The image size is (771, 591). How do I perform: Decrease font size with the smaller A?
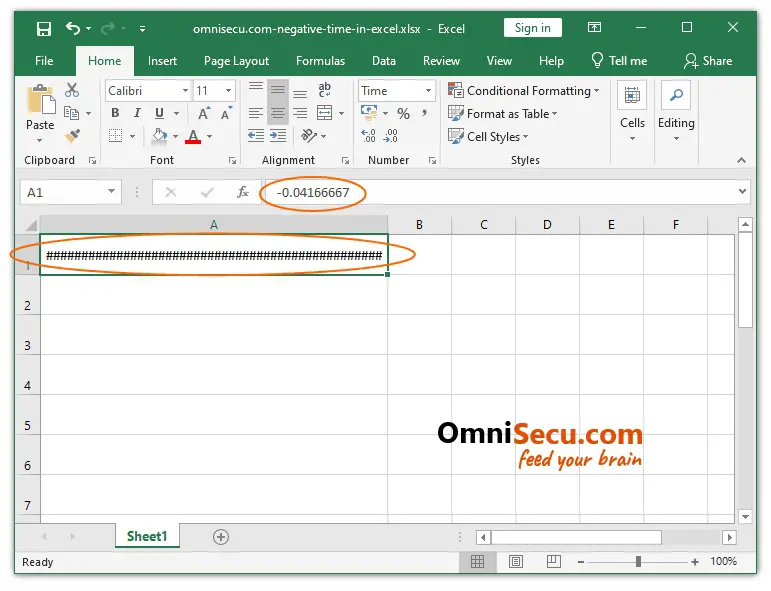pos(226,114)
